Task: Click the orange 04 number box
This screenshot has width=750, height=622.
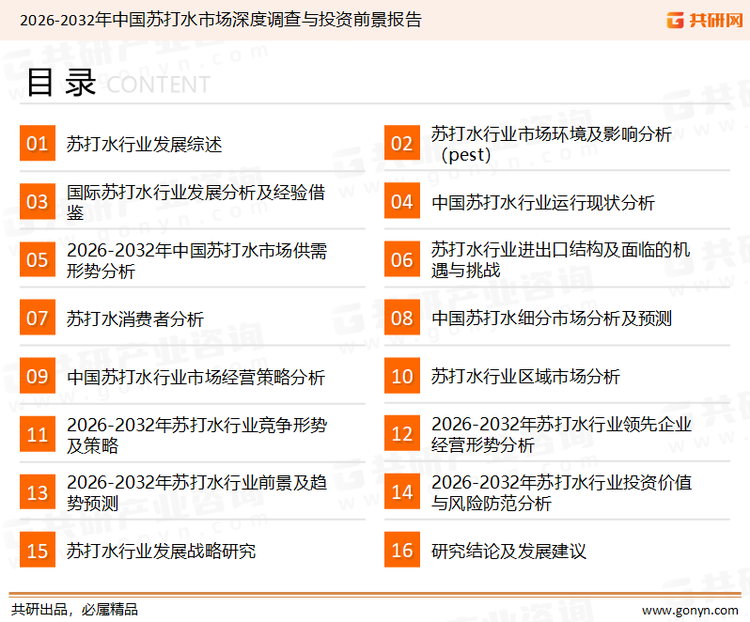Action: click(402, 201)
